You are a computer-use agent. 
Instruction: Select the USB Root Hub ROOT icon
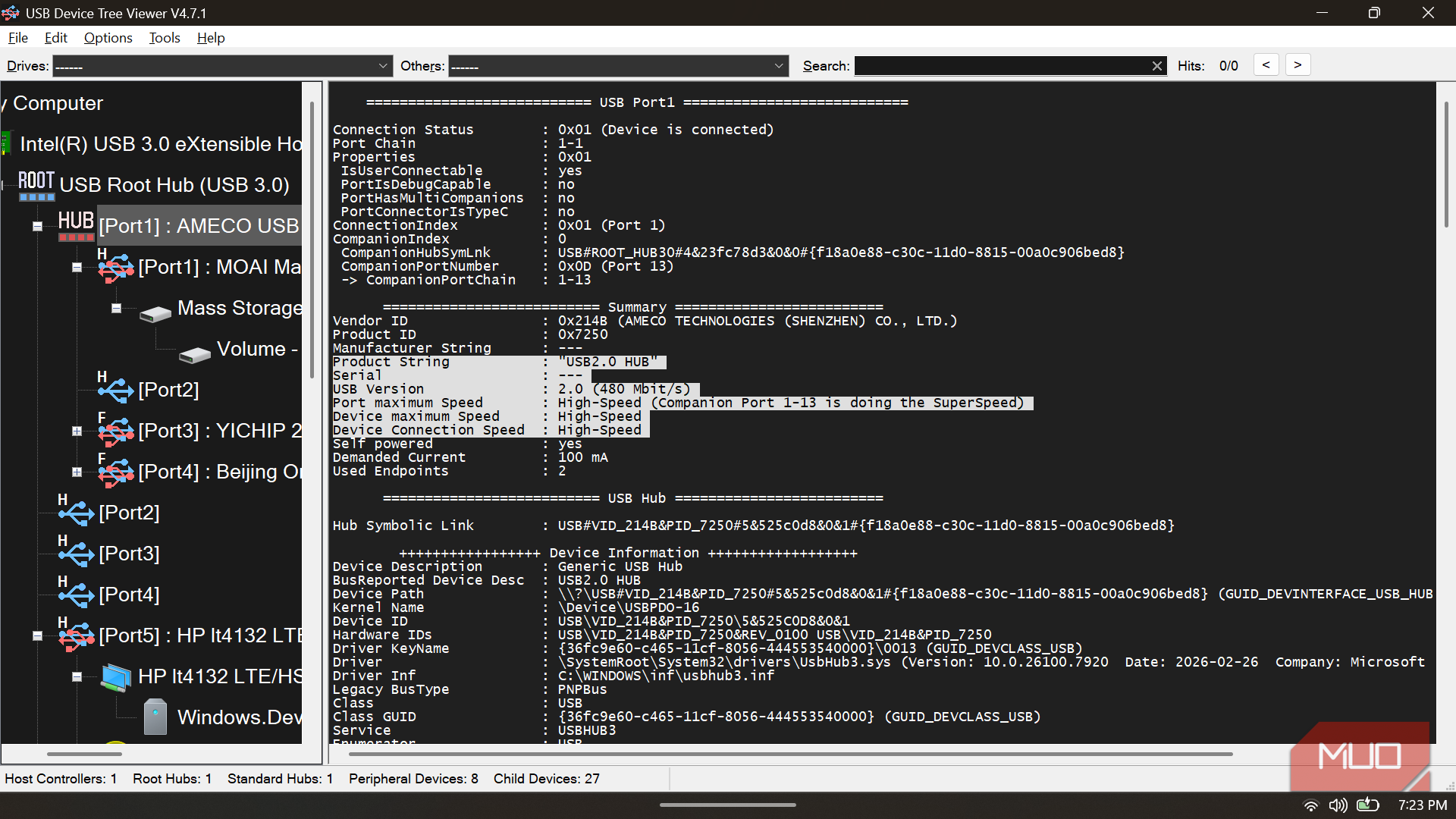click(36, 185)
